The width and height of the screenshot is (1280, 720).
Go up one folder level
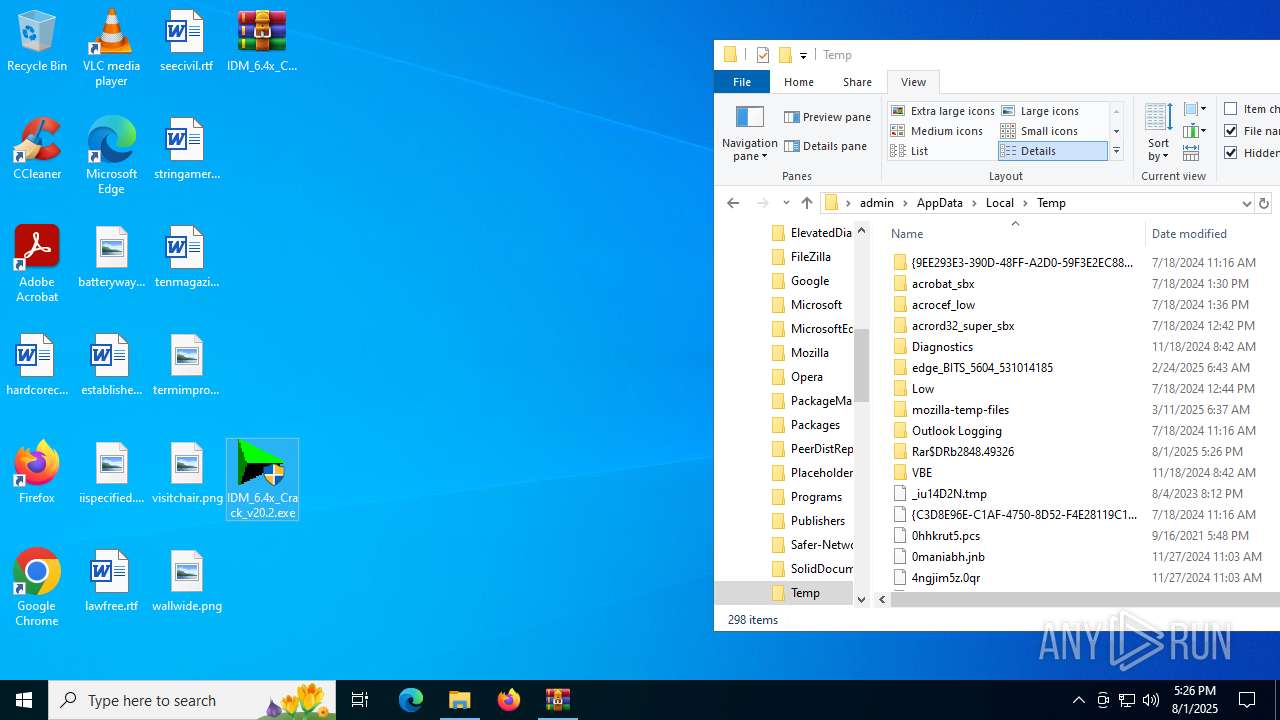[807, 203]
